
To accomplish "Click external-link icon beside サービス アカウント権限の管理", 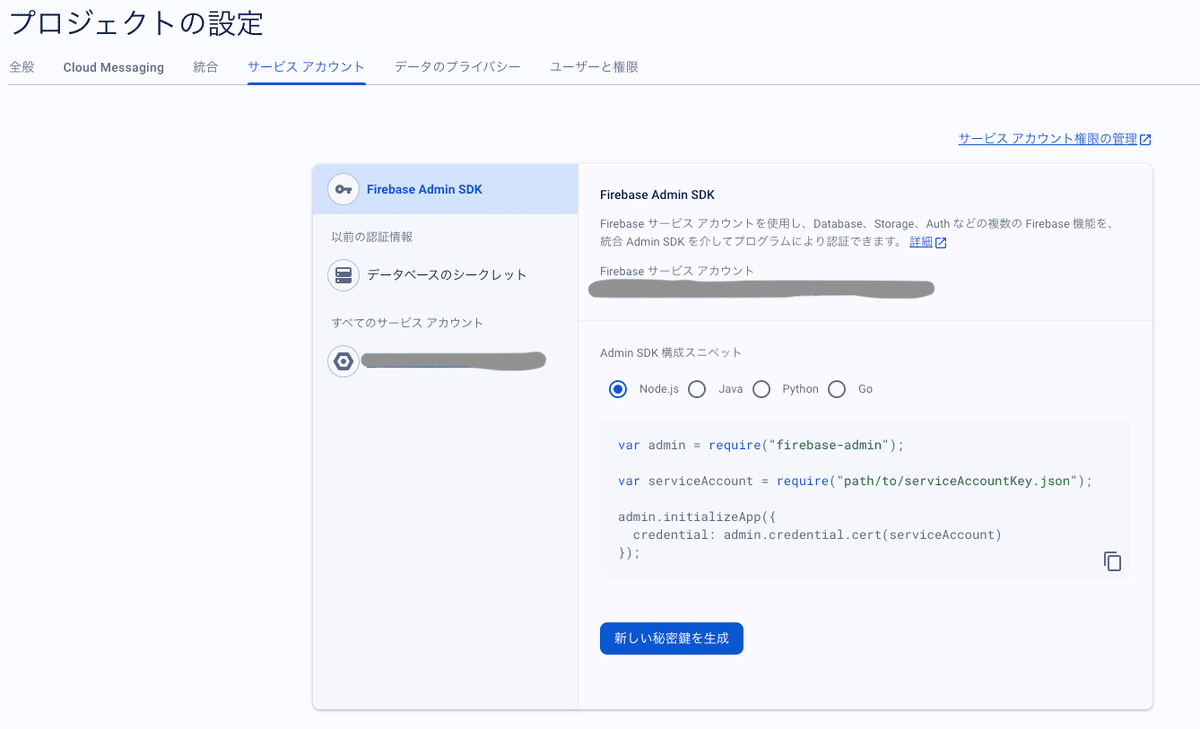I will point(1146,140).
